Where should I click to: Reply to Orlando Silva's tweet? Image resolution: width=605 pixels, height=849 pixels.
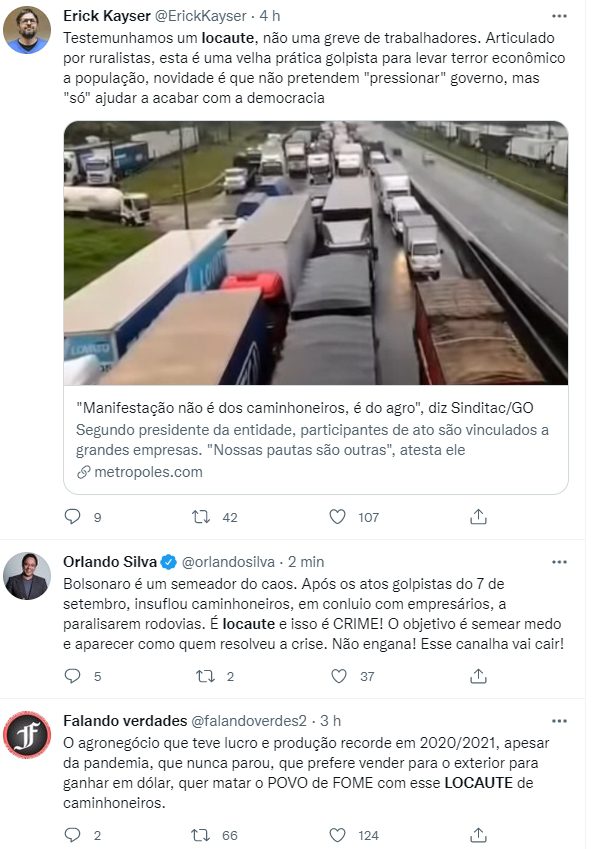point(71,676)
